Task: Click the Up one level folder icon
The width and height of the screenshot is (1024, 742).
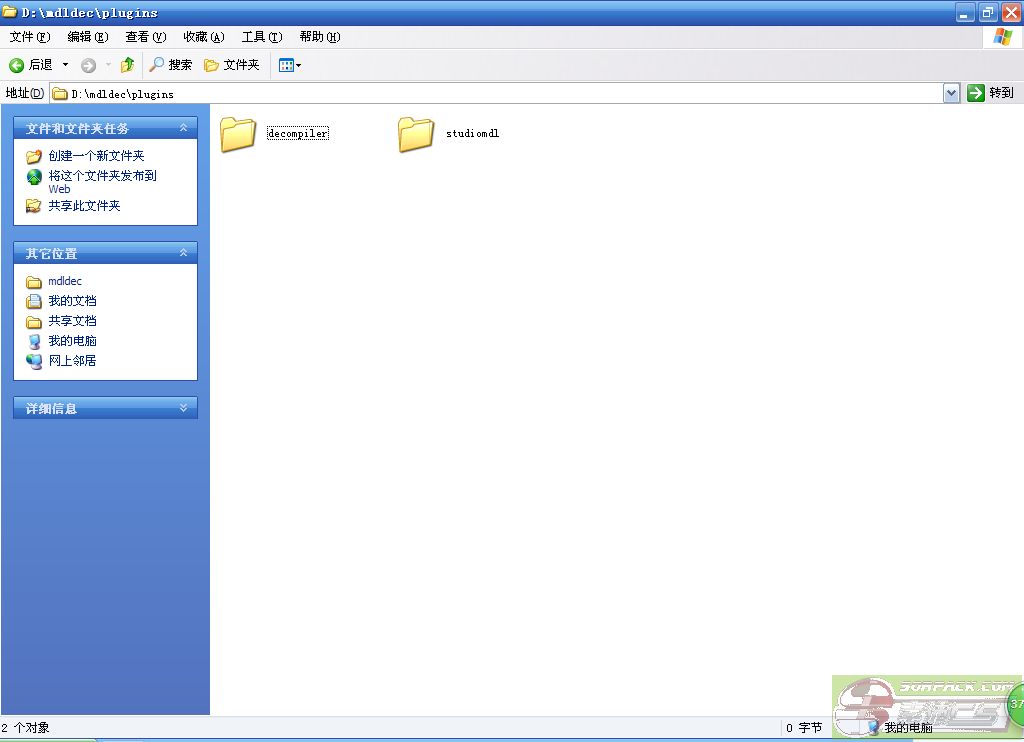Action: click(127, 65)
